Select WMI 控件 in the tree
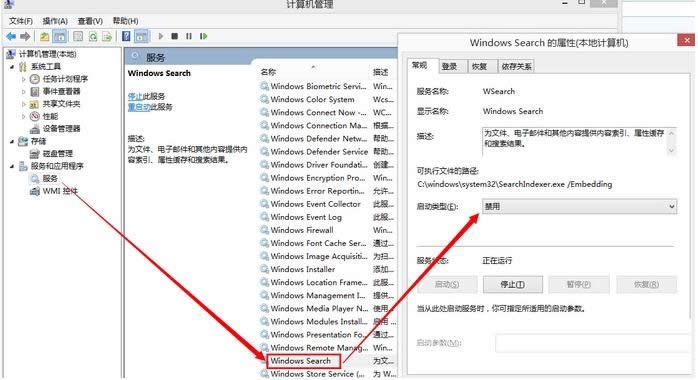This screenshot has height=380, width=698. click(x=60, y=191)
